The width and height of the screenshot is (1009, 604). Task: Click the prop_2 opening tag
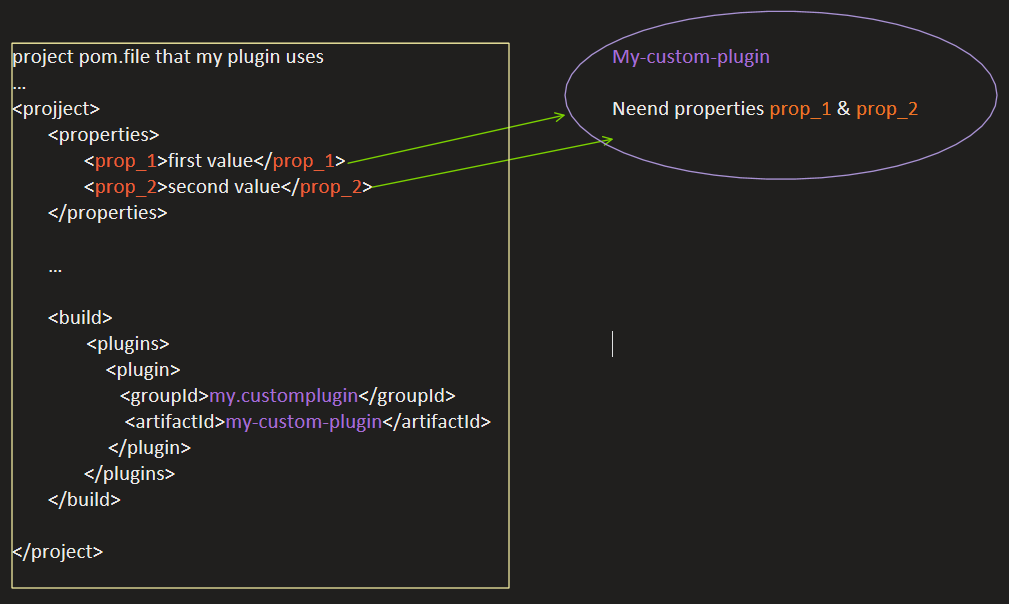[125, 186]
